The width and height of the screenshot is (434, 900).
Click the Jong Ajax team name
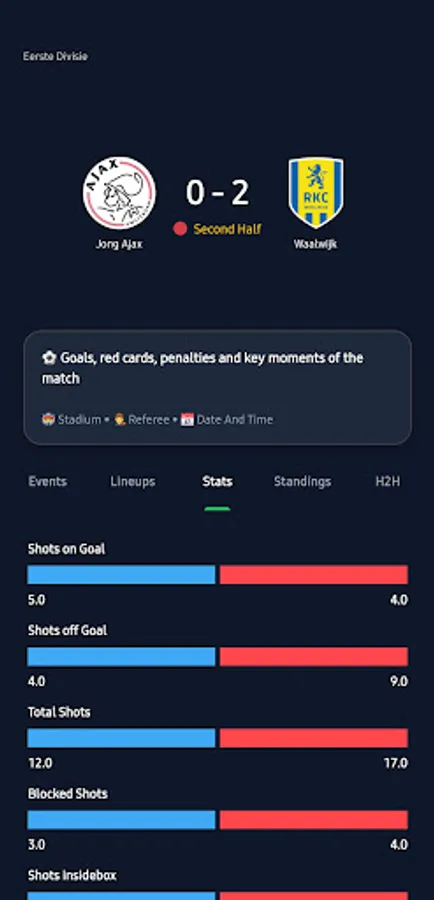point(119,244)
